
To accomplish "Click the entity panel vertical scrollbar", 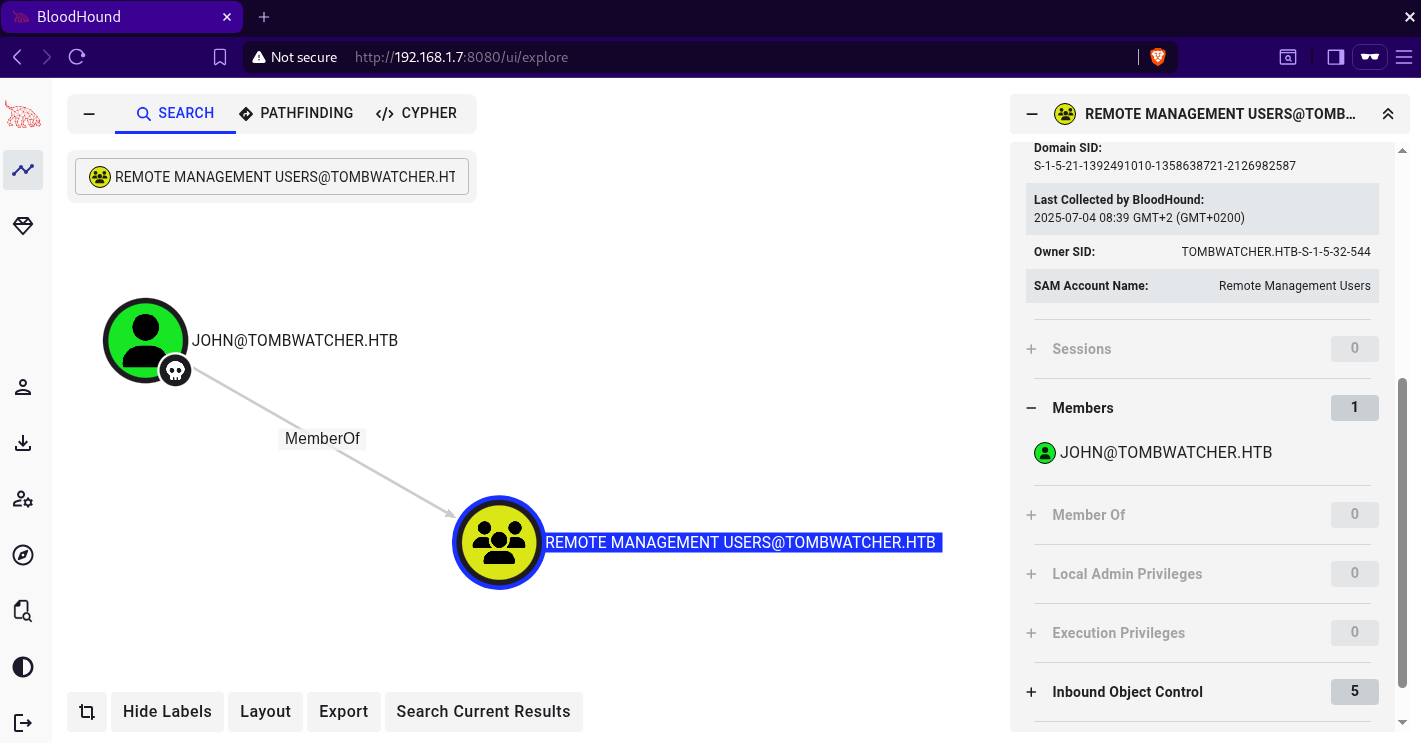I will [1402, 530].
